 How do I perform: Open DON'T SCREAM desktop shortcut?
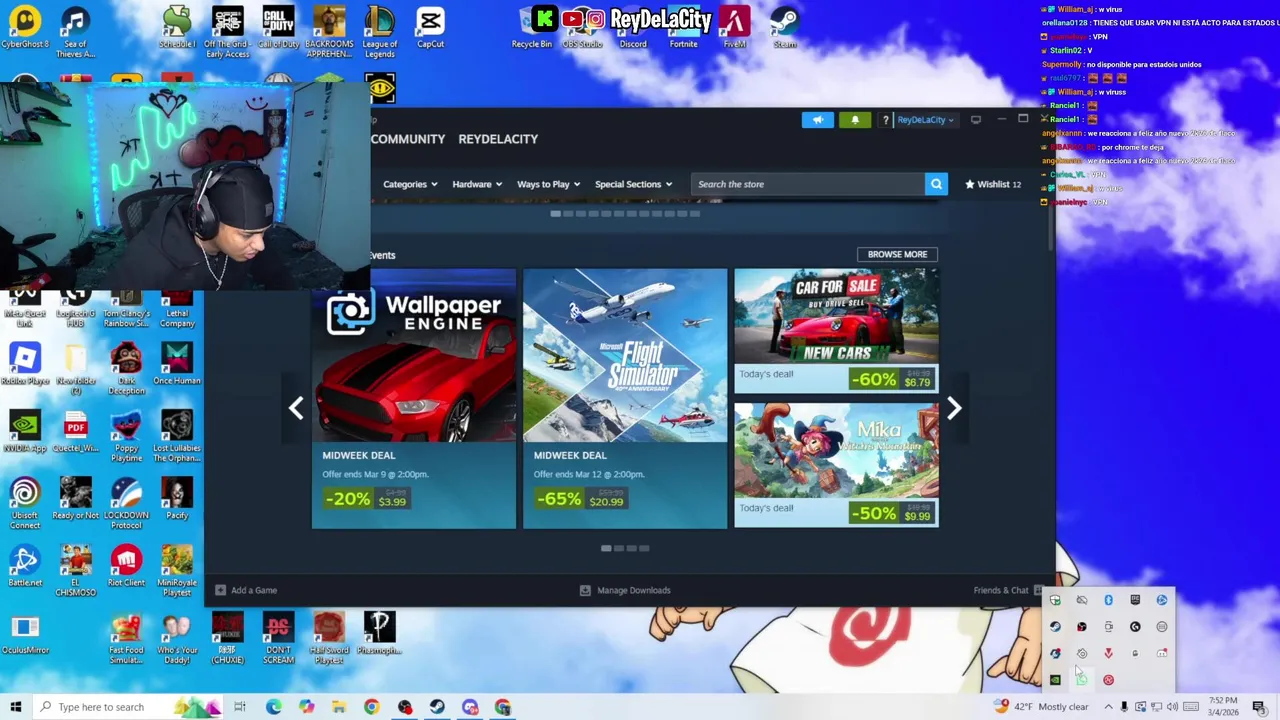[x=278, y=638]
